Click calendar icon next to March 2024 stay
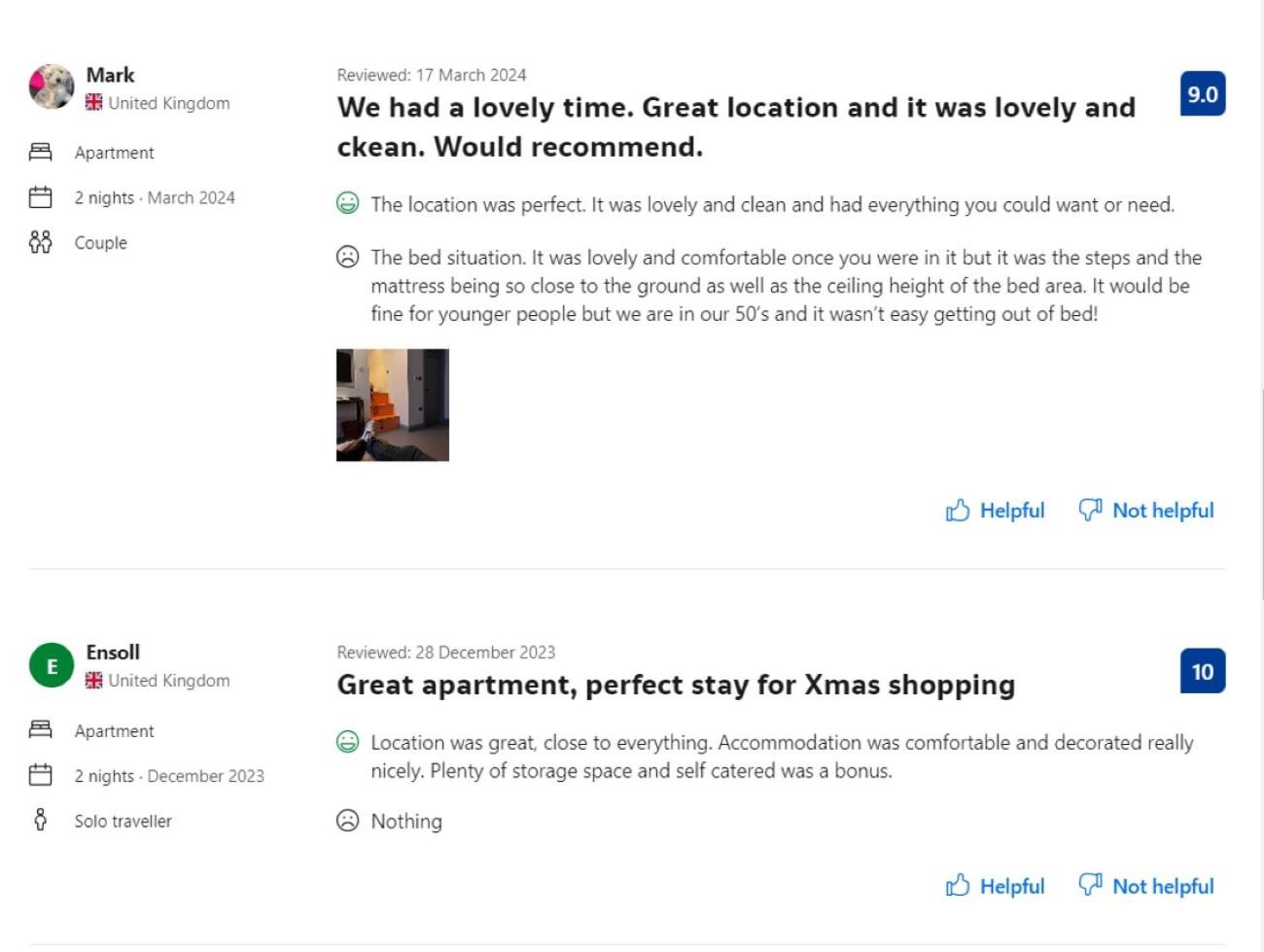This screenshot has width=1264, height=952. tap(40, 197)
